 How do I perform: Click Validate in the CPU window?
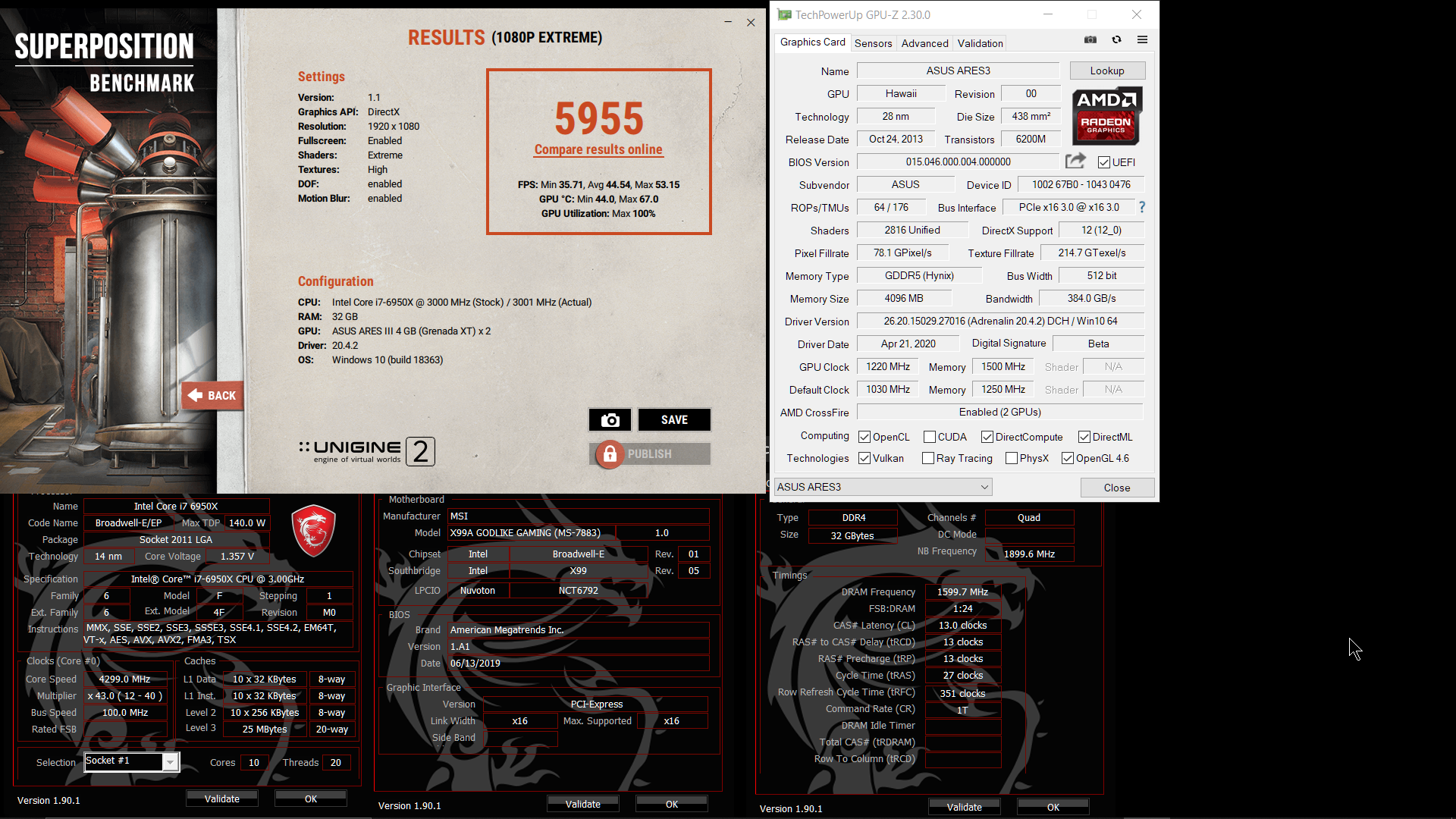pos(221,799)
